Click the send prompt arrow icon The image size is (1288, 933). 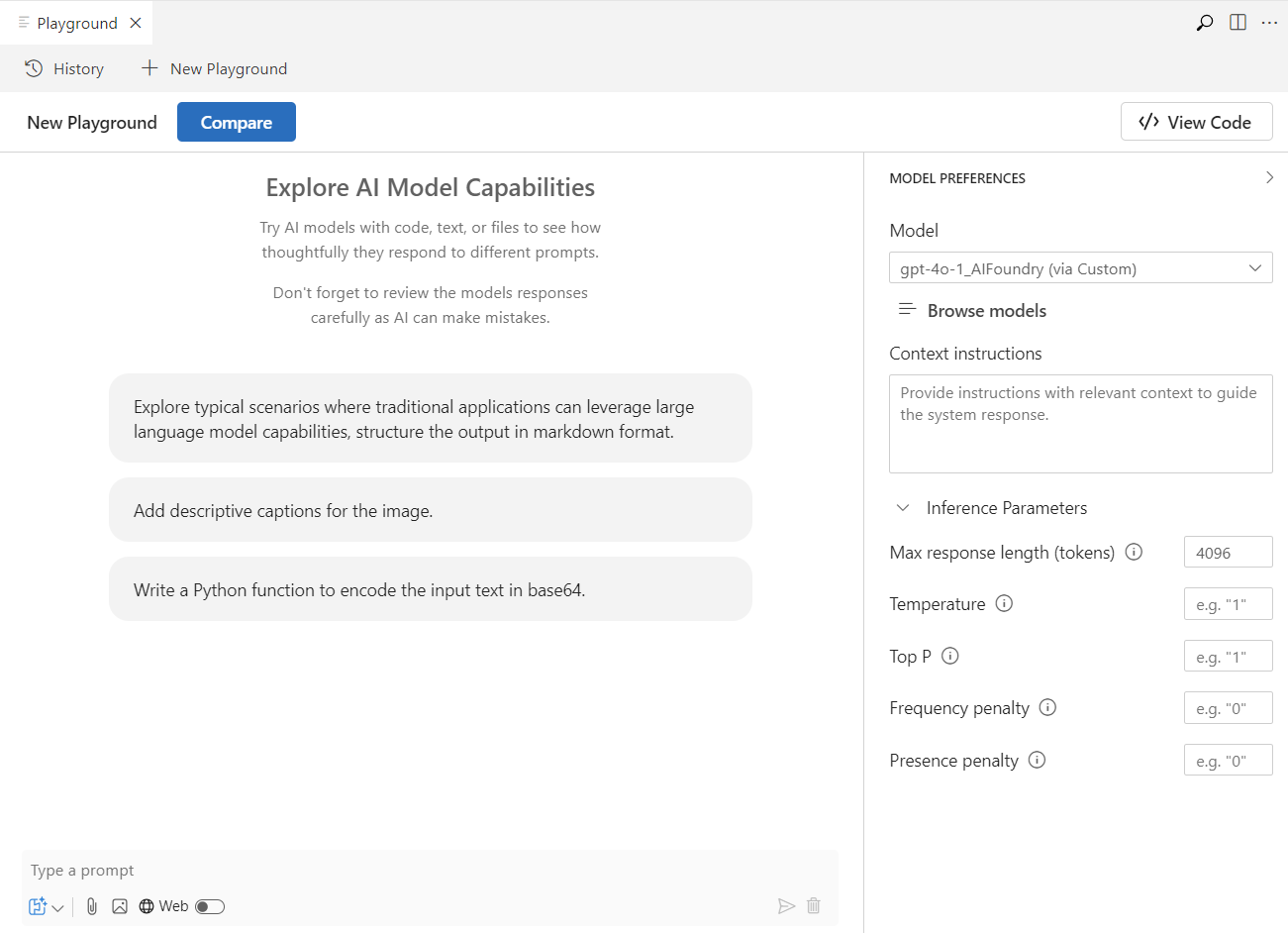point(786,906)
